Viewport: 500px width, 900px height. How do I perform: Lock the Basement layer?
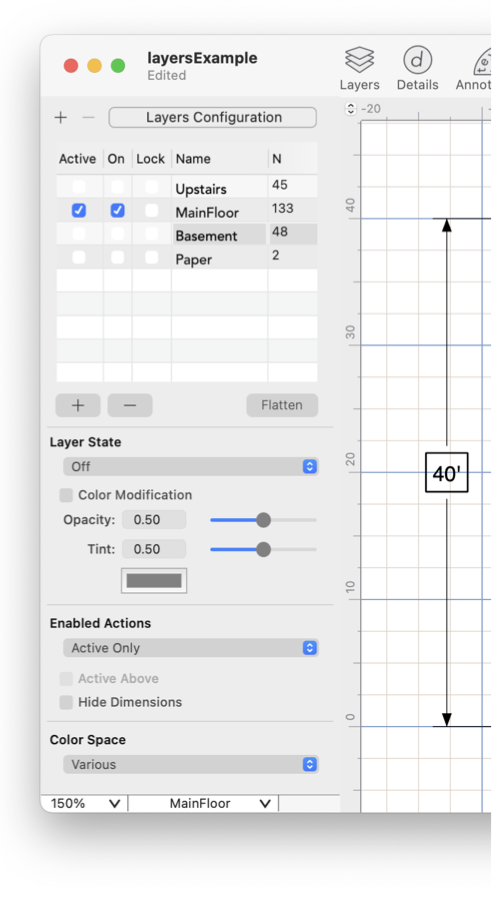tap(152, 234)
